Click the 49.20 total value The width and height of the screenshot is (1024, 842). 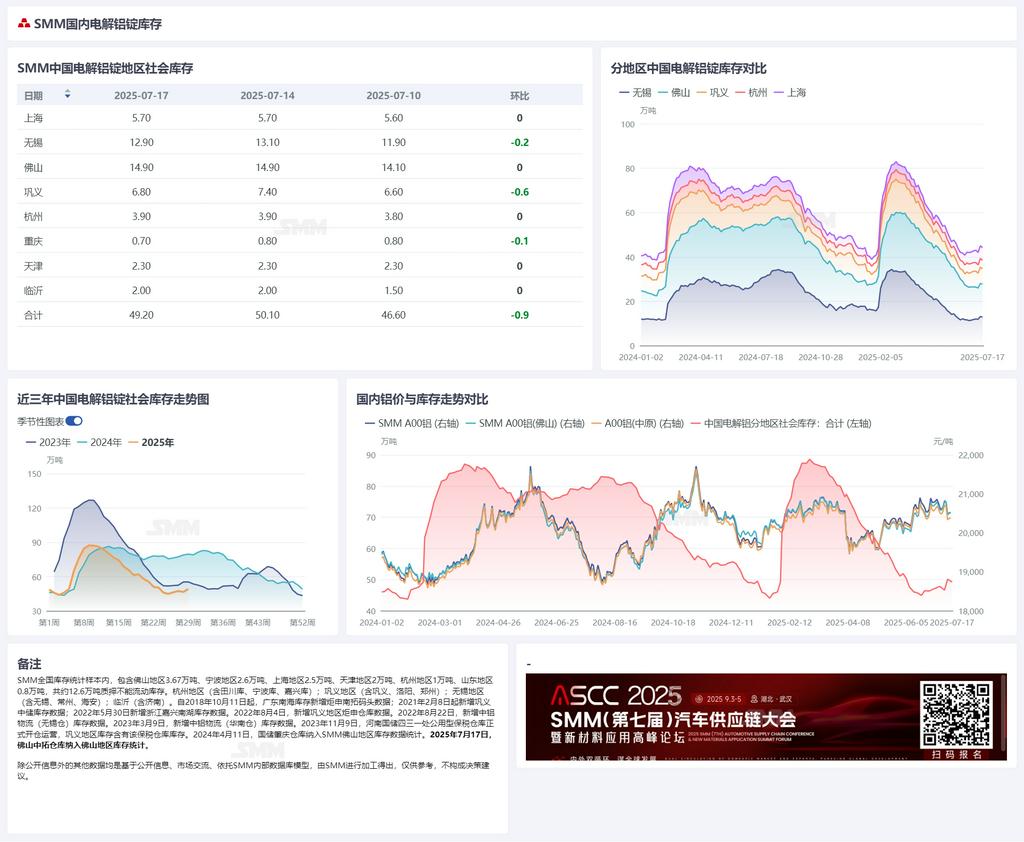click(141, 315)
